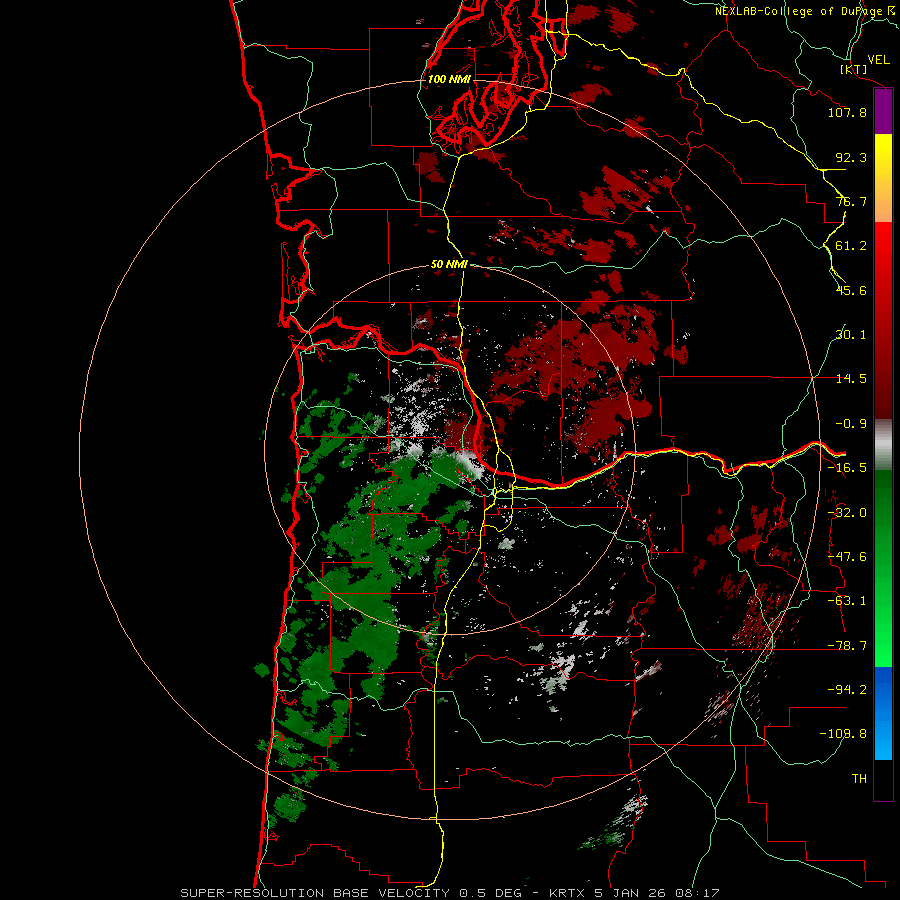Select the 14.5 scale value
The width and height of the screenshot is (900, 900).
(851, 379)
